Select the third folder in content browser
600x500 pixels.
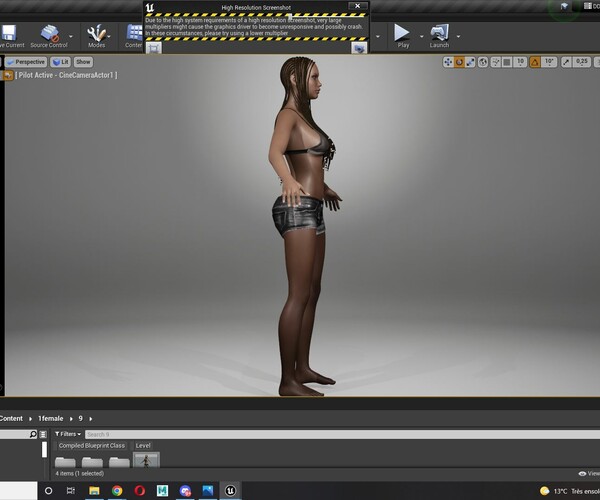(119, 461)
